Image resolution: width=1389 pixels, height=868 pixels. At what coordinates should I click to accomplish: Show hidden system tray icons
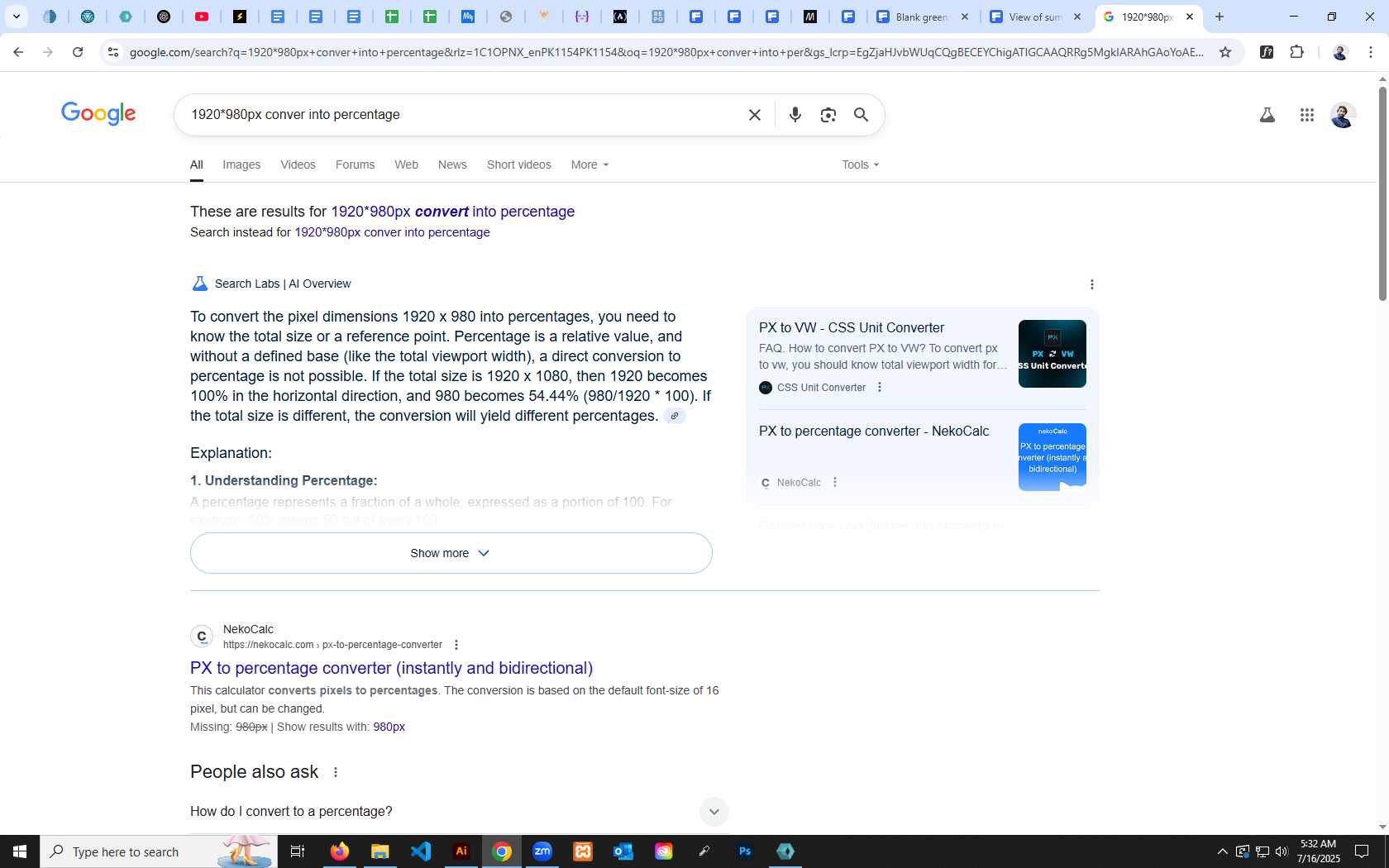[1222, 851]
